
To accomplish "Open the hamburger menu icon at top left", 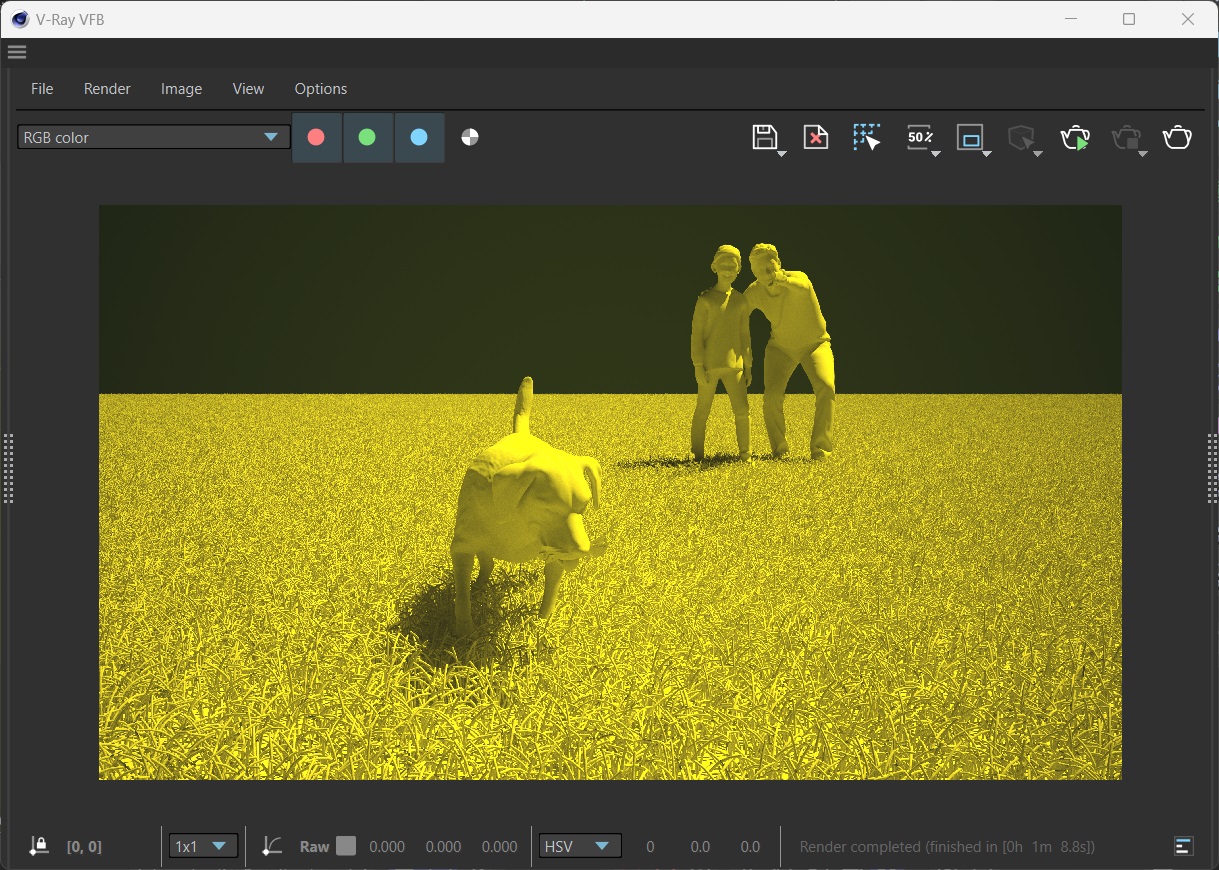I will 16,52.
